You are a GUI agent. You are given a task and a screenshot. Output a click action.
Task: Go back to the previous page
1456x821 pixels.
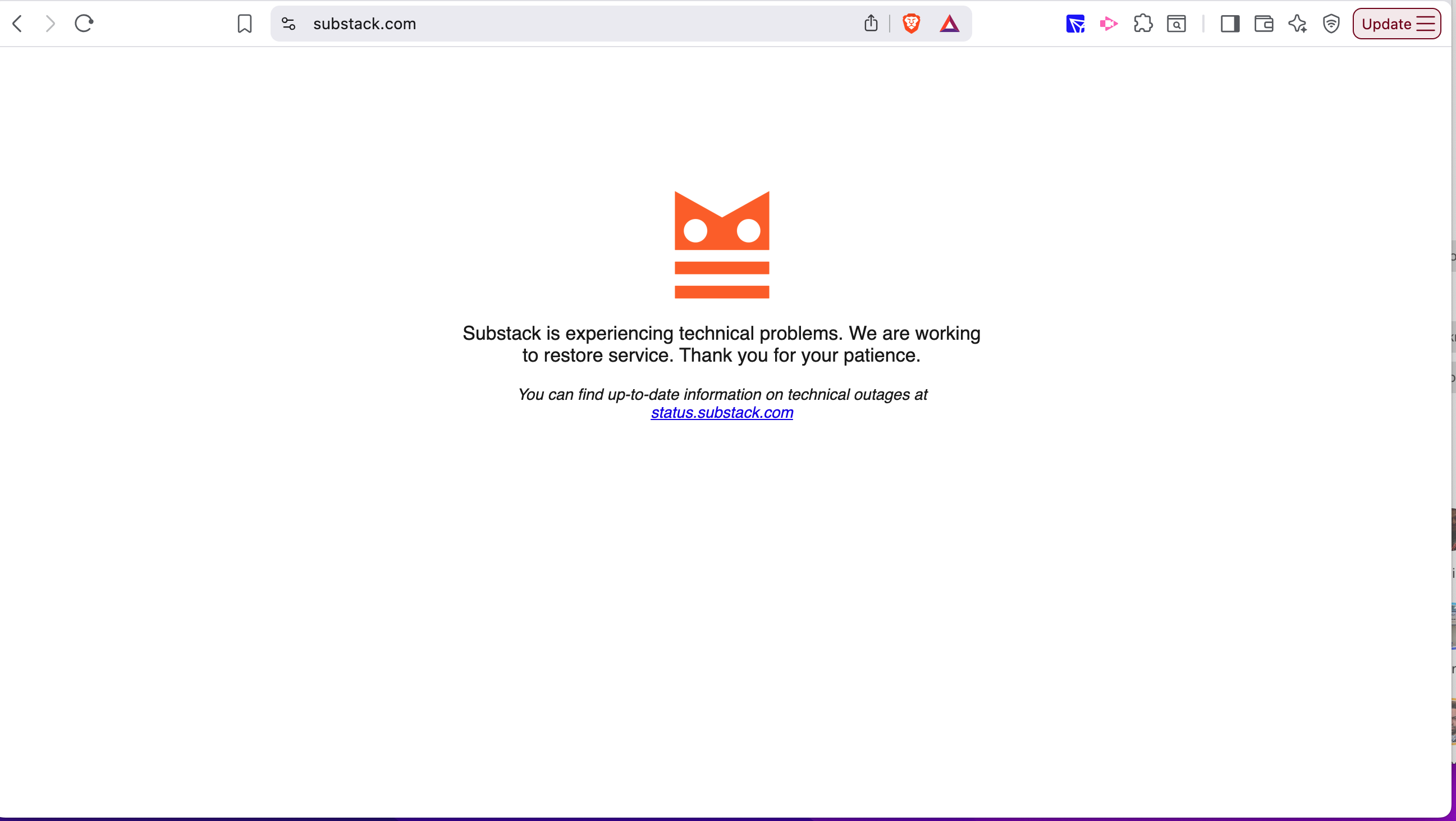(17, 24)
